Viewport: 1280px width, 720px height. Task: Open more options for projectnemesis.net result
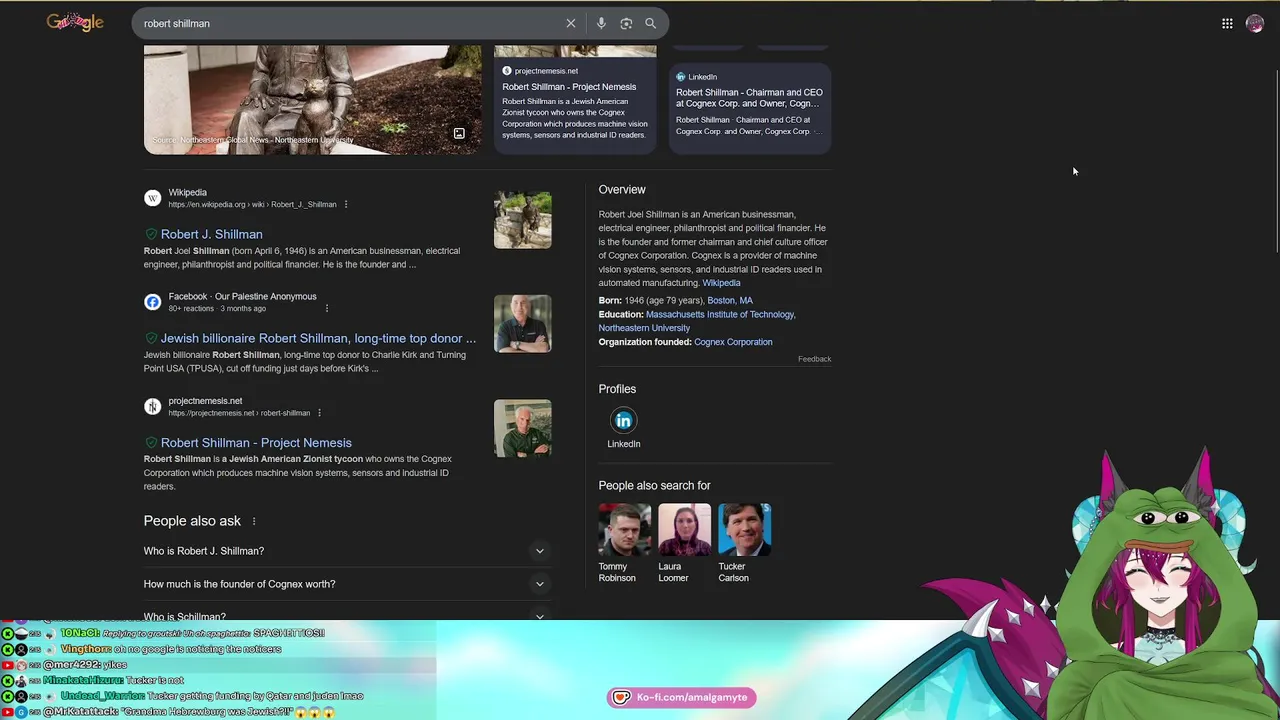tap(319, 413)
